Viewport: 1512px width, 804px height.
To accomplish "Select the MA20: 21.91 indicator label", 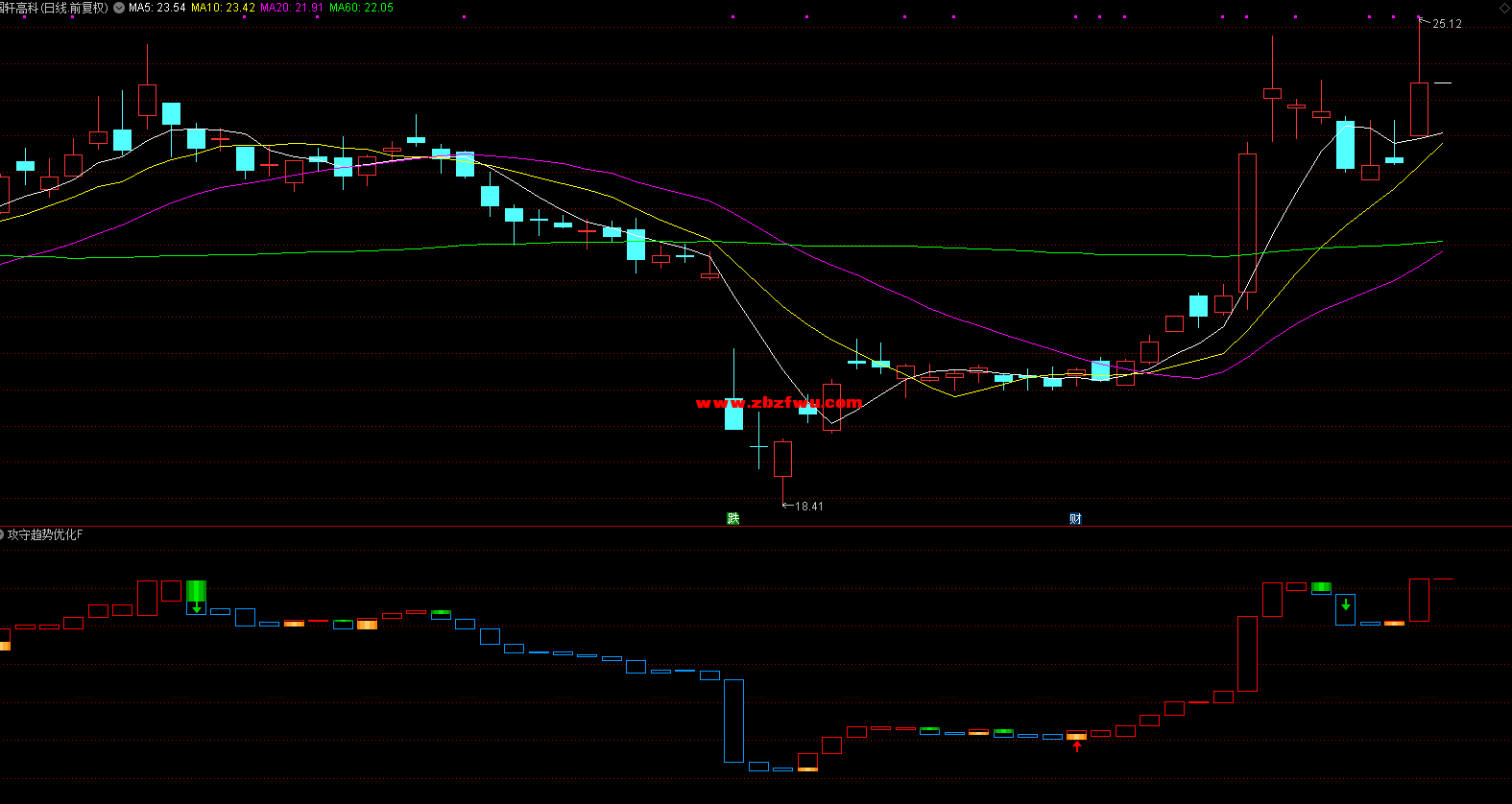I will point(292,8).
